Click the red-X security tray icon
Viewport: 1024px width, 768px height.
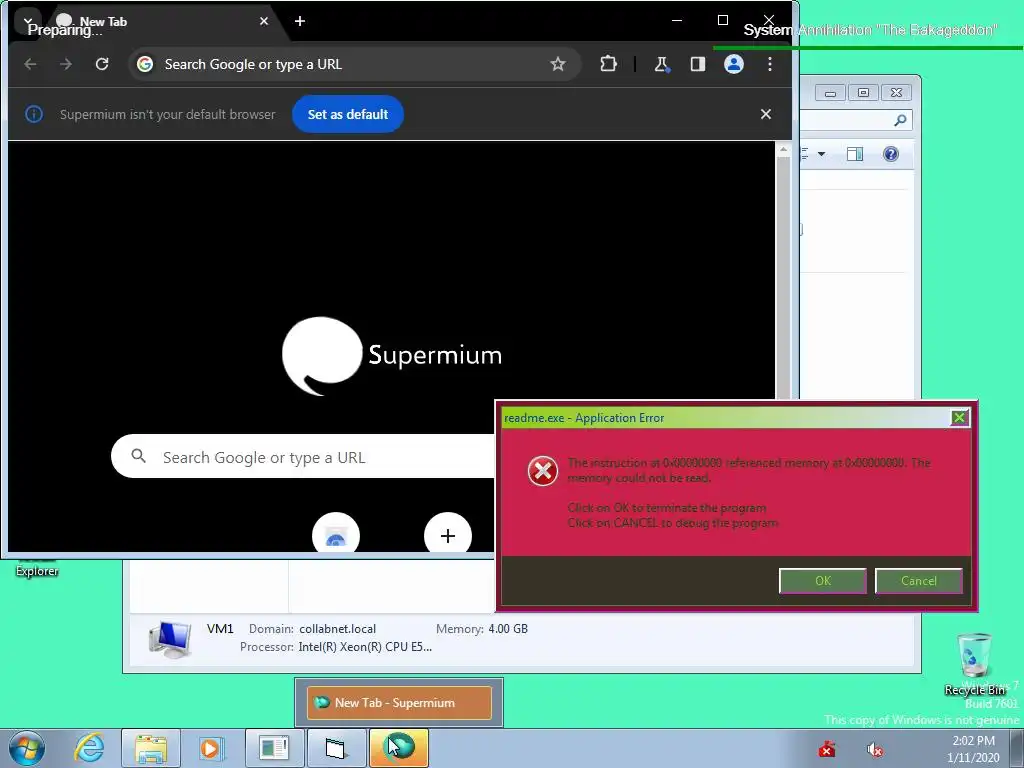click(x=827, y=749)
